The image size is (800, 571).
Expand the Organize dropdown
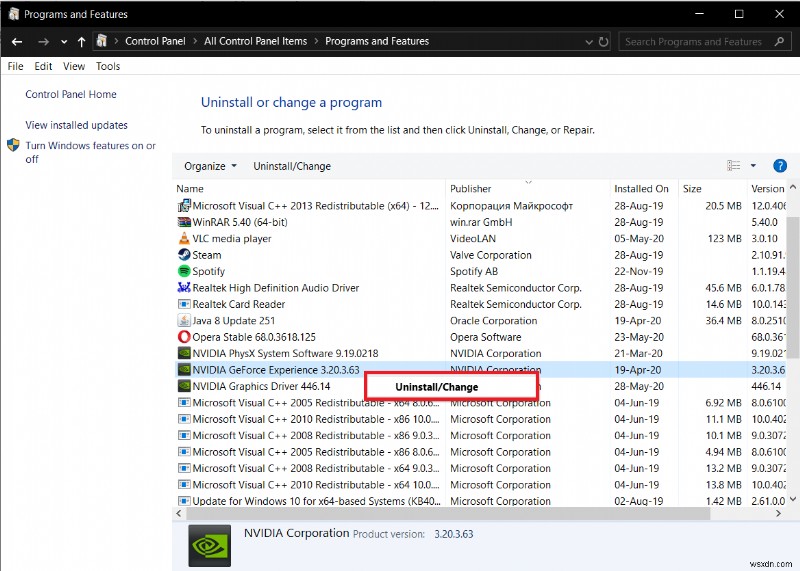pyautogui.click(x=210, y=166)
